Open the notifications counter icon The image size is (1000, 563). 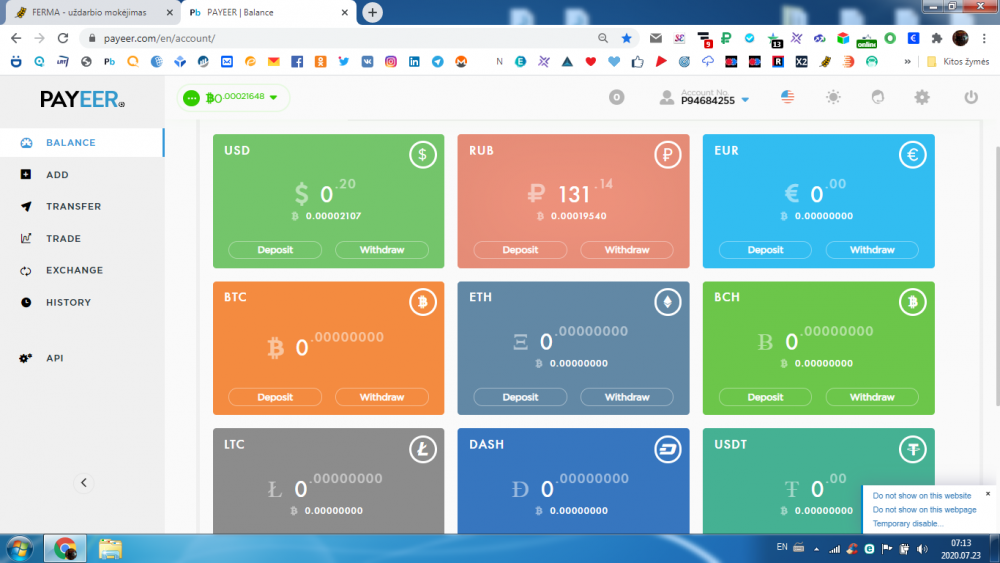tap(616, 97)
